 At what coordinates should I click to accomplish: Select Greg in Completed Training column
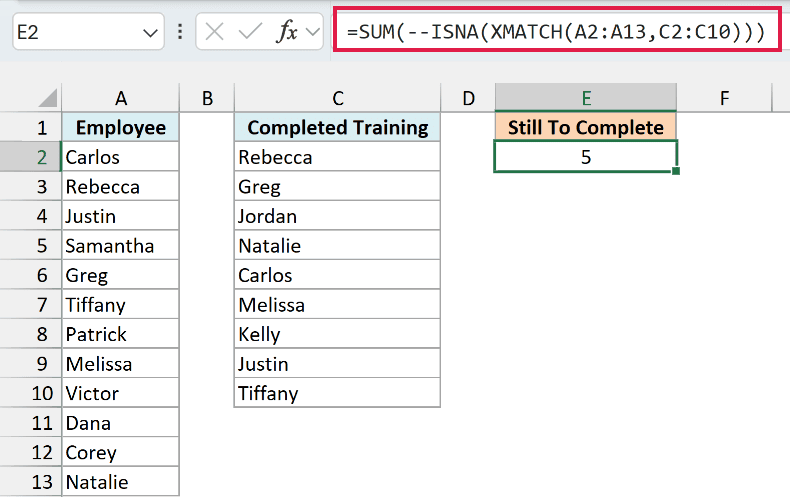click(x=338, y=187)
